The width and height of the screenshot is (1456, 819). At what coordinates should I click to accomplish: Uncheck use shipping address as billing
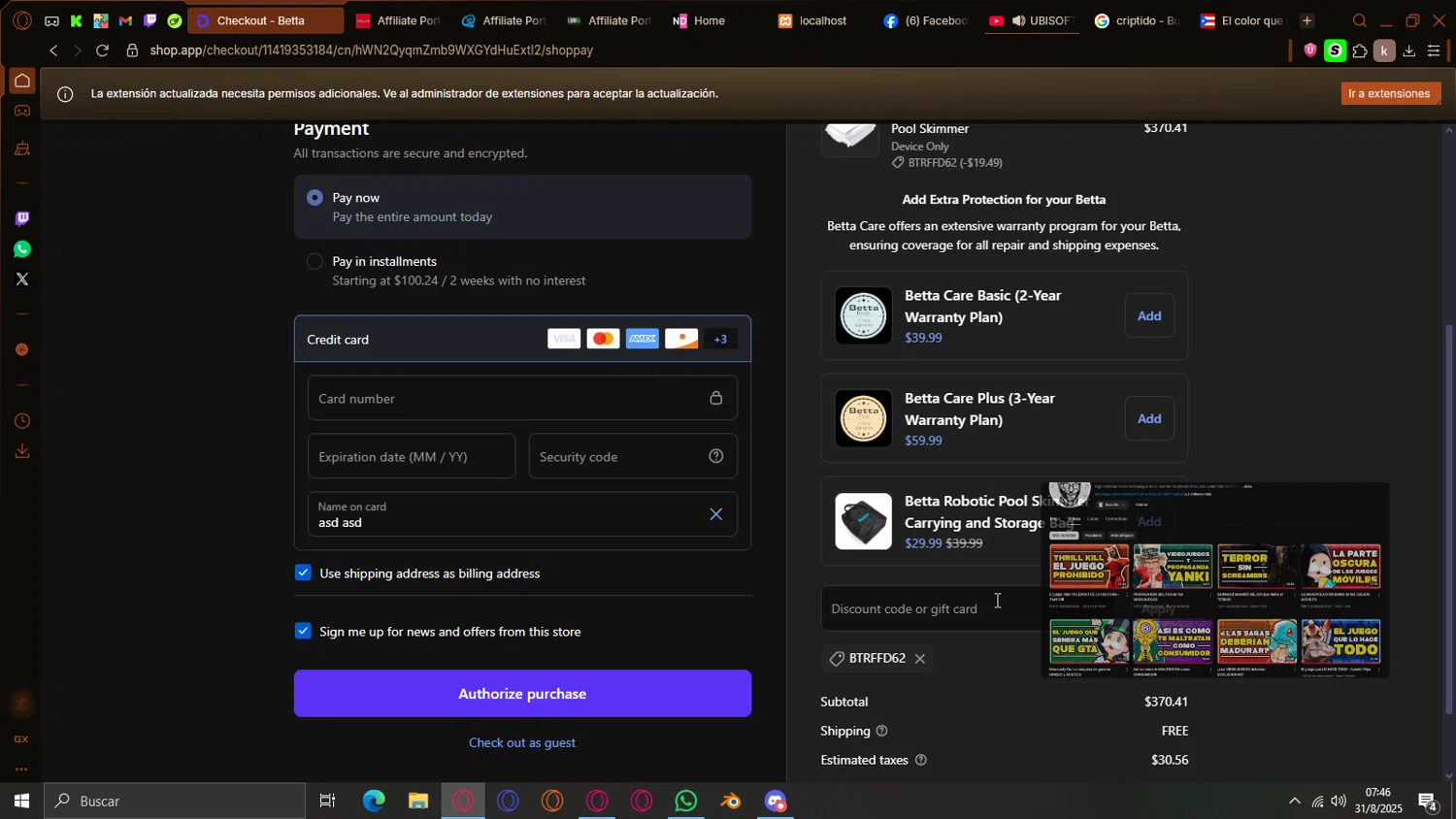coord(303,573)
